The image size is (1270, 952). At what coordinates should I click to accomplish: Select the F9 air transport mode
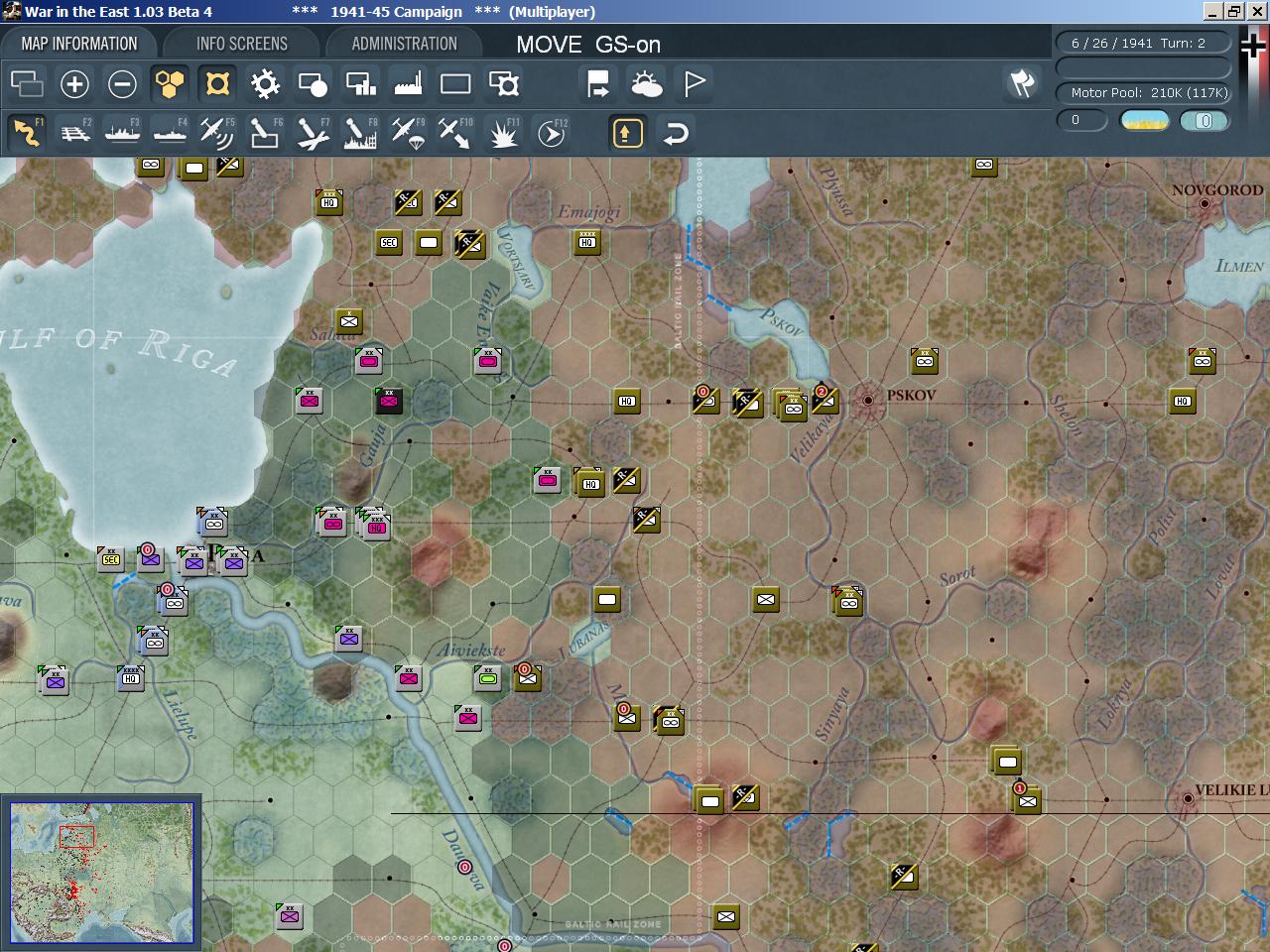(408, 132)
